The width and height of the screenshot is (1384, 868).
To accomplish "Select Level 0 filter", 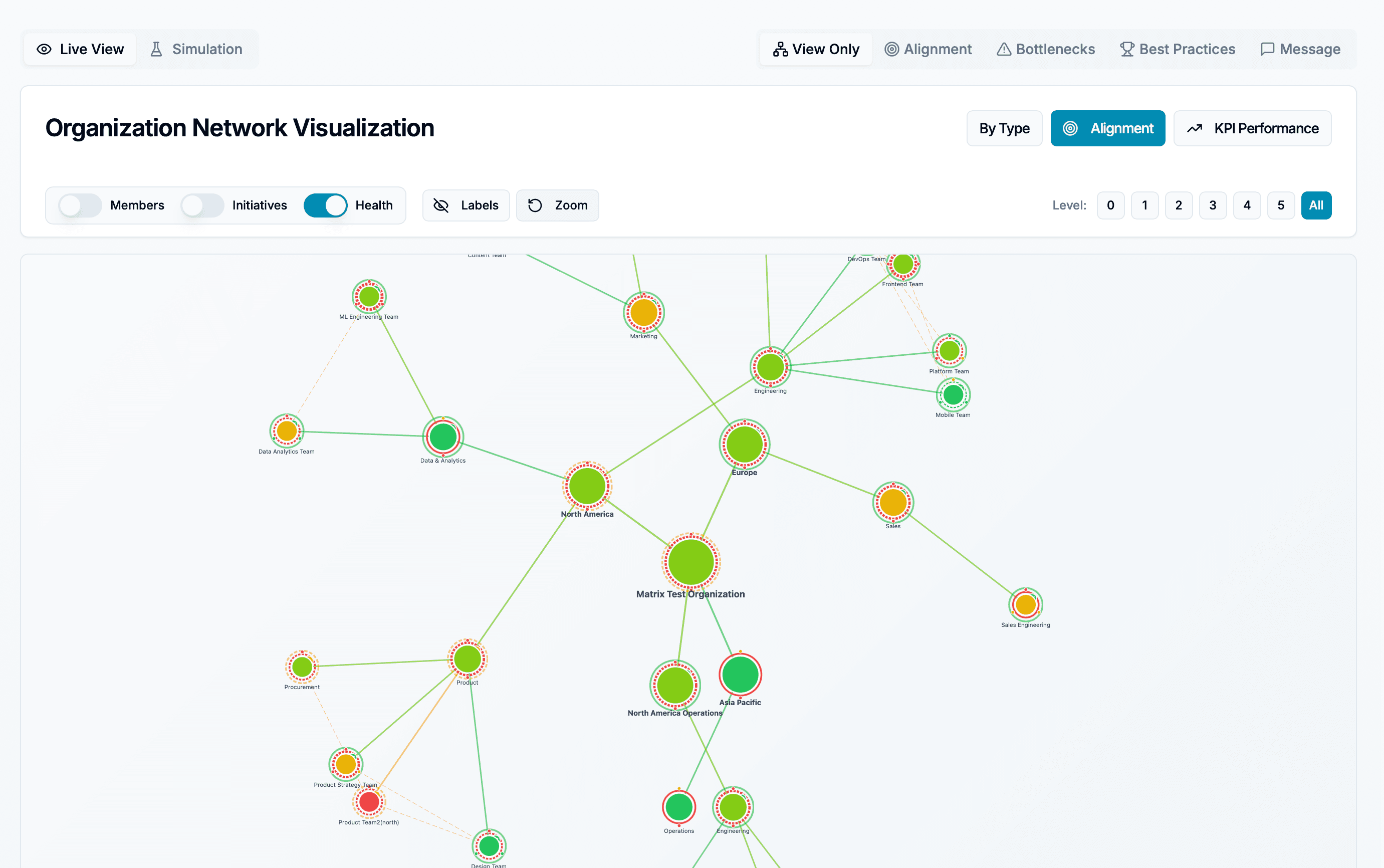I will point(1110,205).
